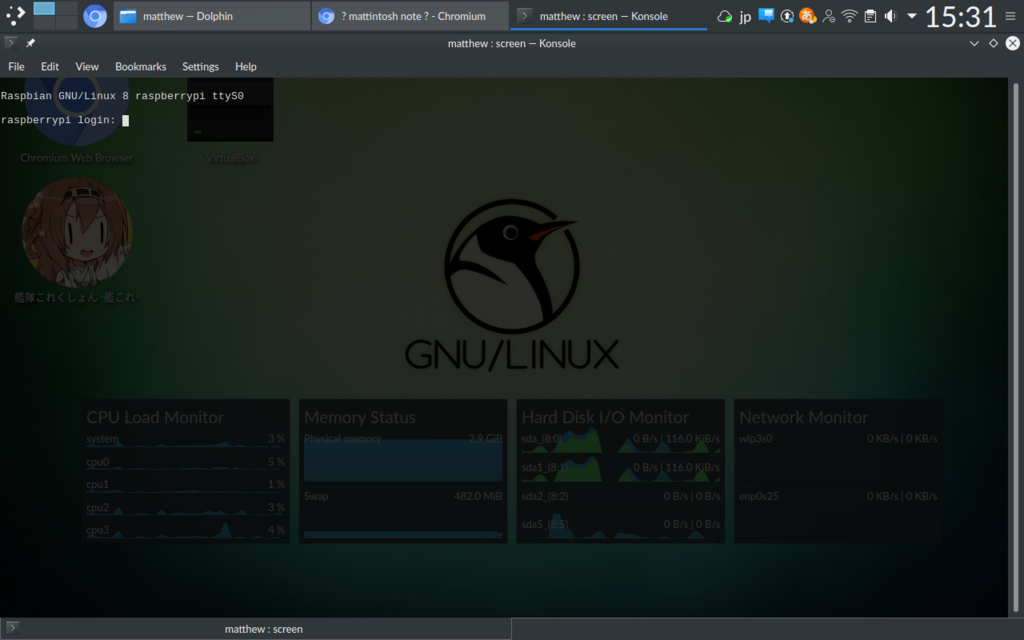
Task: Click the terminal icon on the bottom tab
Action: (x=12, y=628)
